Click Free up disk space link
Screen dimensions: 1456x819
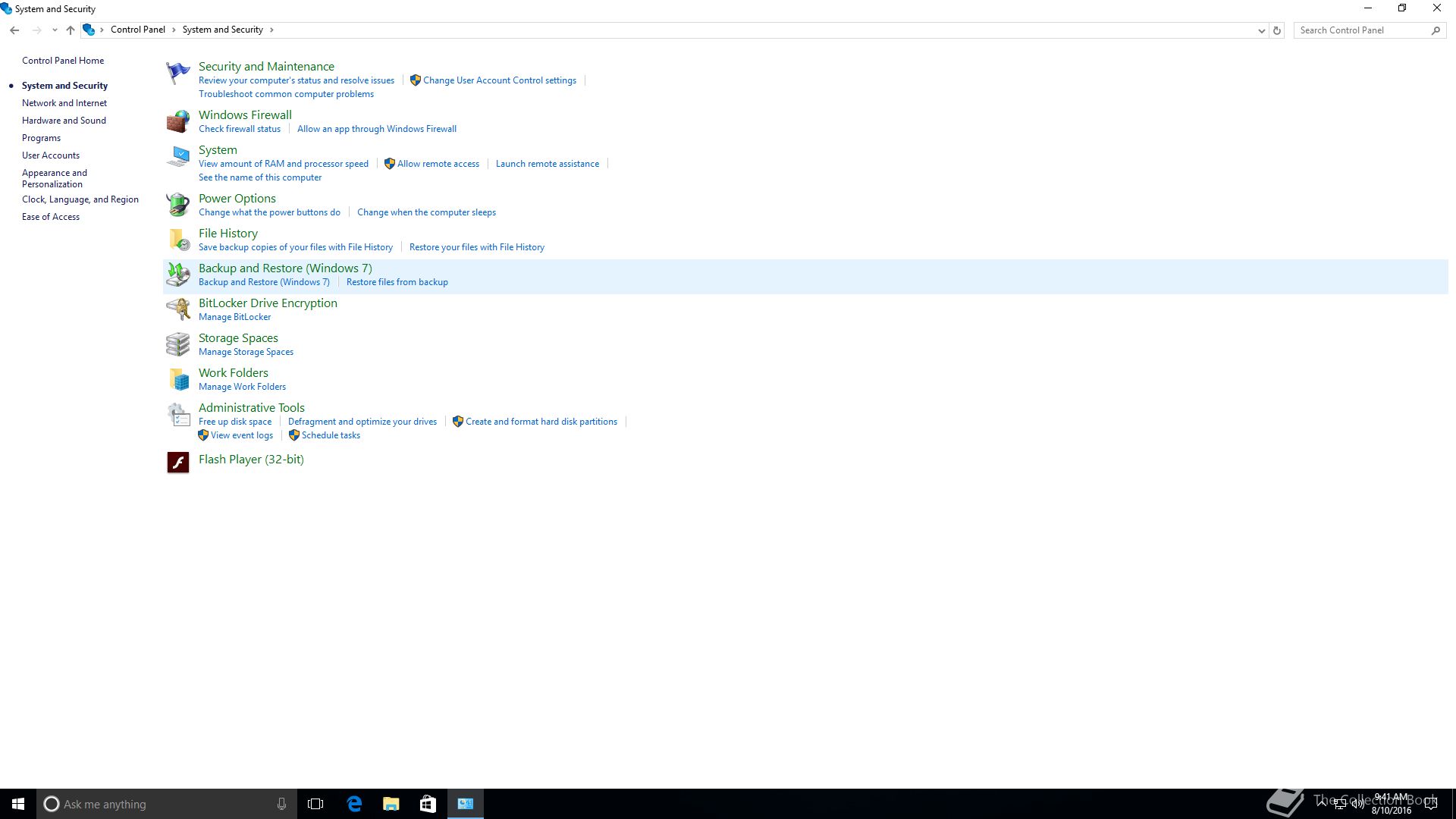coord(235,422)
